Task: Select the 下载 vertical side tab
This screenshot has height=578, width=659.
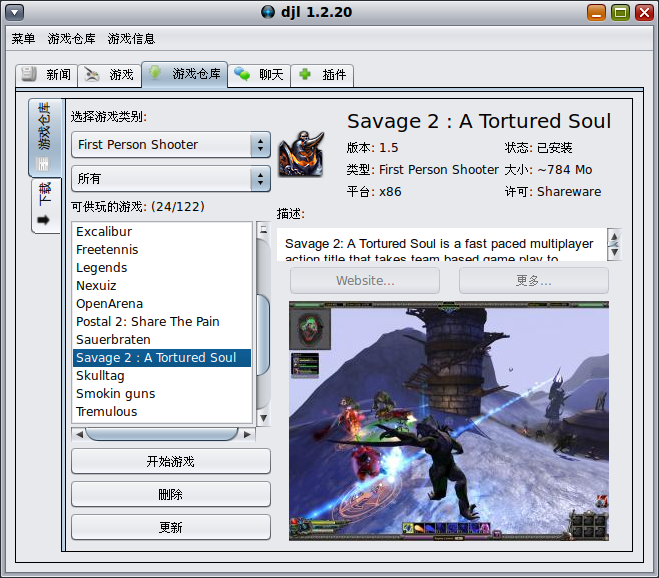Action: (46, 206)
